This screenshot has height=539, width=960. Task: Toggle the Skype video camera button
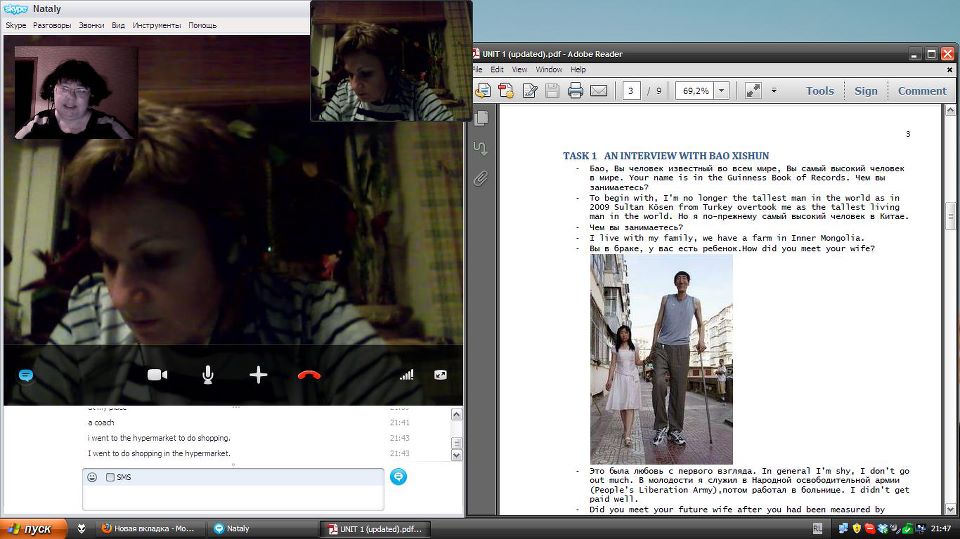point(157,375)
